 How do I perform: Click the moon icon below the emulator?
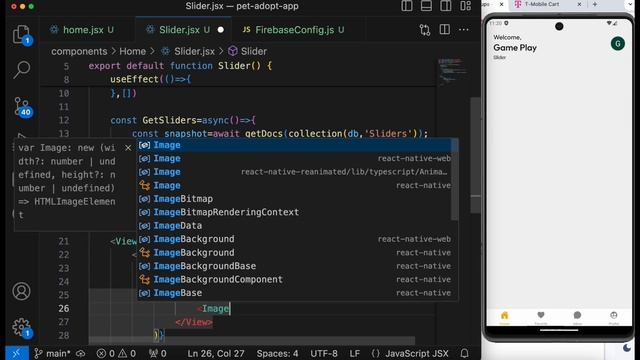click(x=627, y=348)
